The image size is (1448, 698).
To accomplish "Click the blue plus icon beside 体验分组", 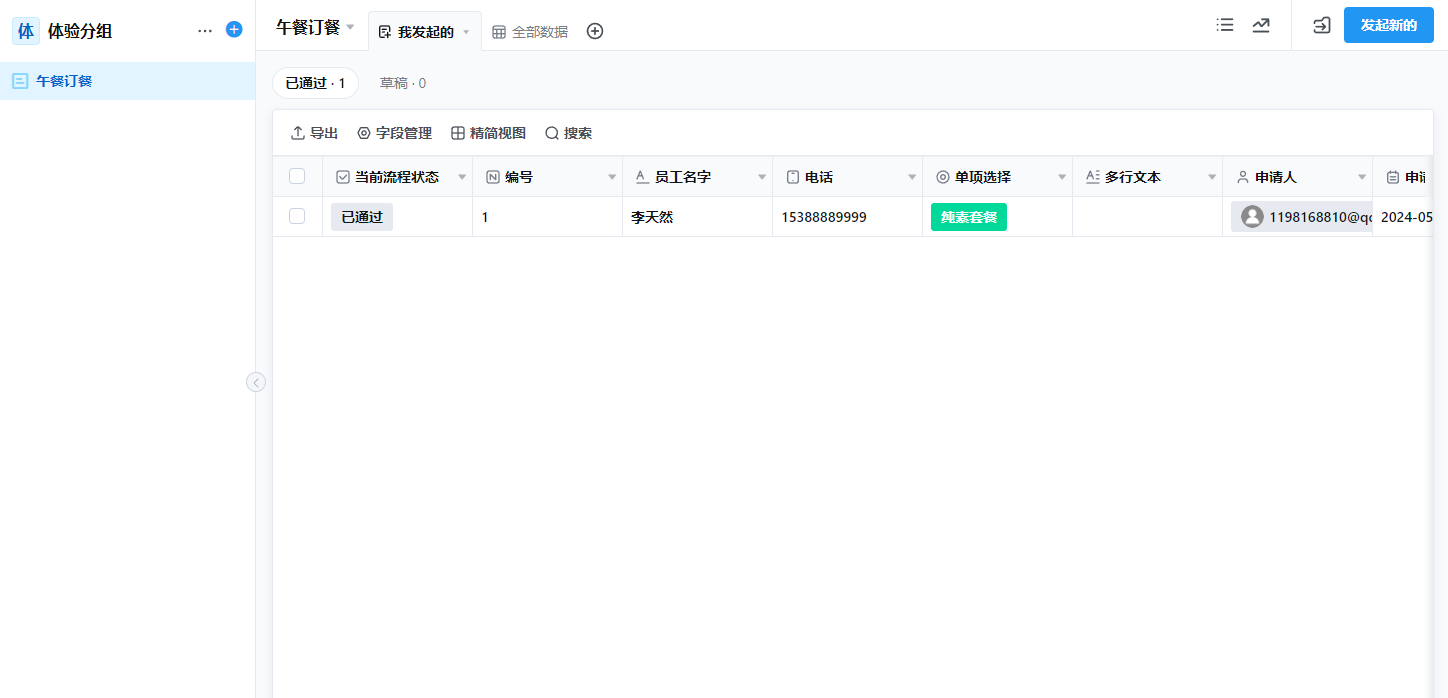I will coord(233,29).
